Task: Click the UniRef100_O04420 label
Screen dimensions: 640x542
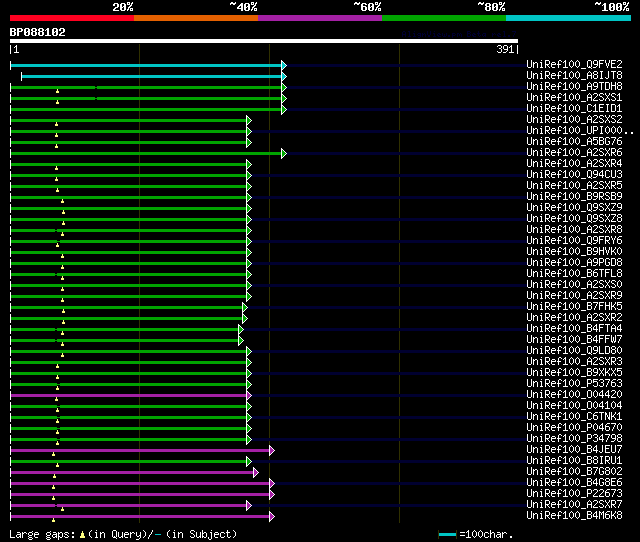Action: [574, 395]
